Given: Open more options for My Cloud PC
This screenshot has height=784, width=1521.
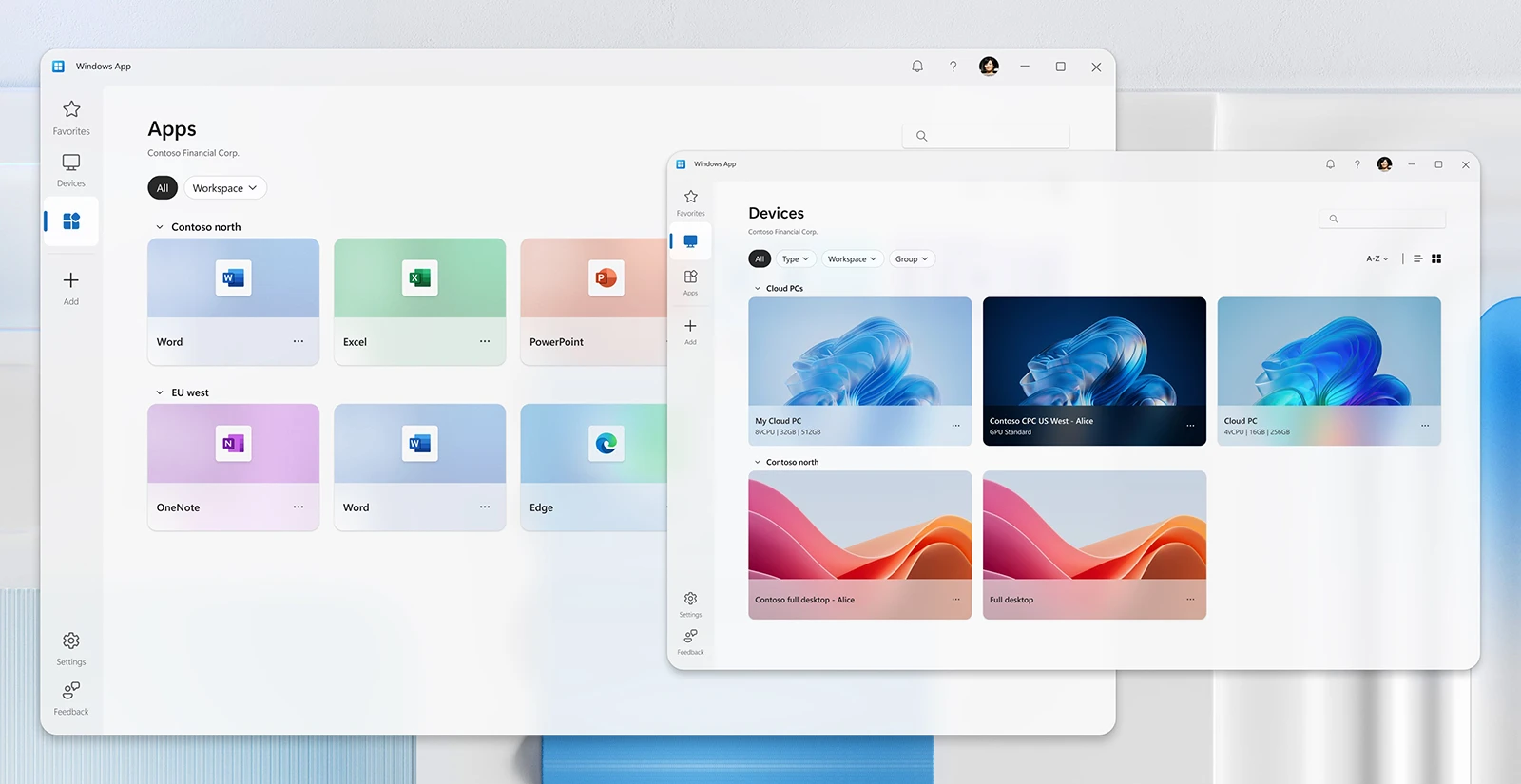Looking at the screenshot, I should (955, 426).
